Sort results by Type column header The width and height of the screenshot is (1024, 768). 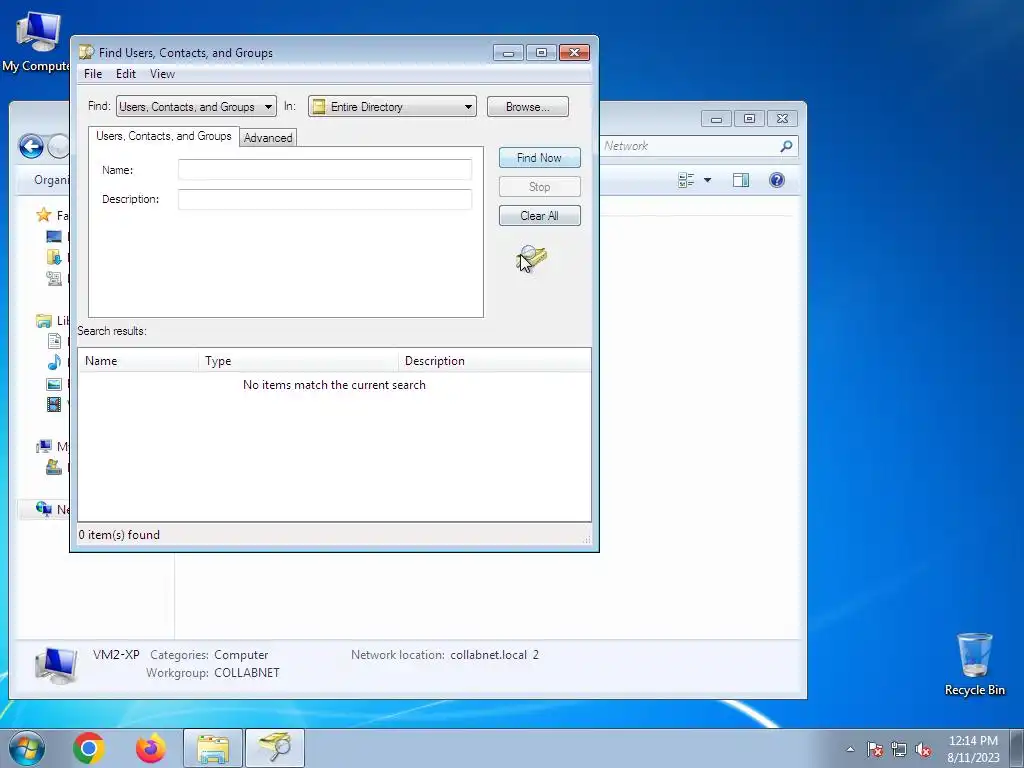pyautogui.click(x=298, y=360)
